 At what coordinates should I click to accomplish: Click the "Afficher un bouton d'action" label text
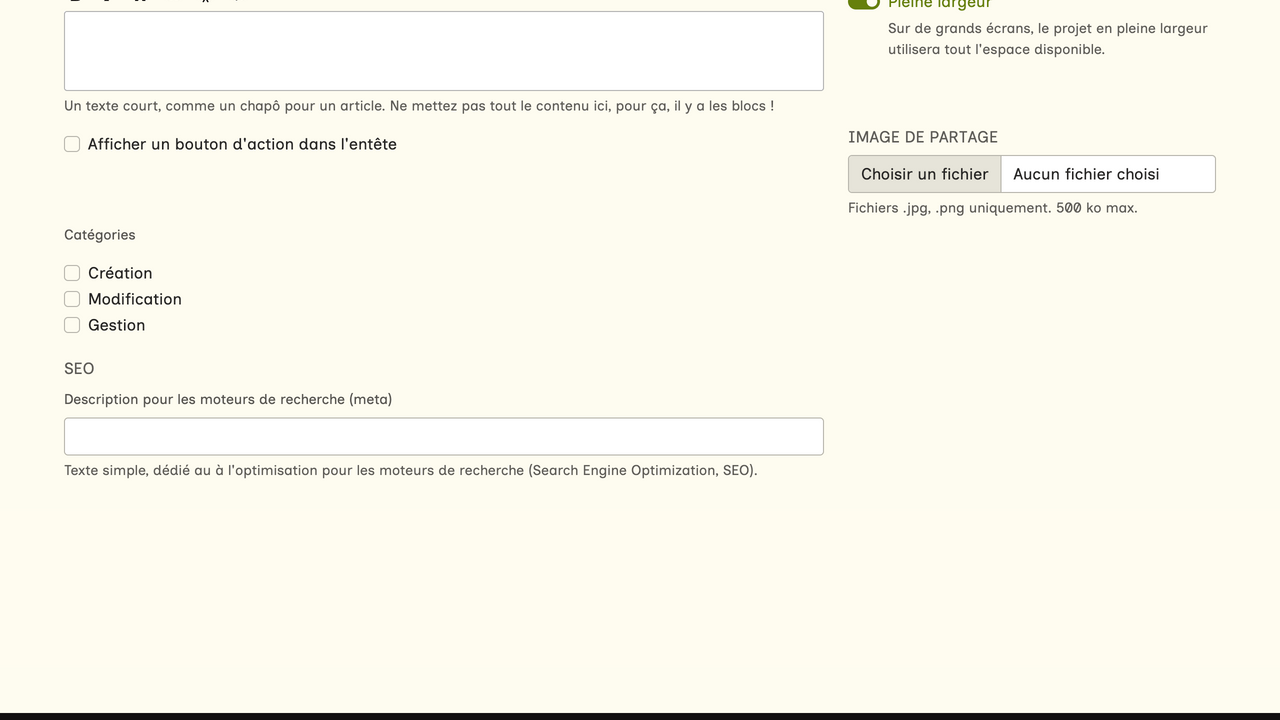pyautogui.click(x=242, y=144)
